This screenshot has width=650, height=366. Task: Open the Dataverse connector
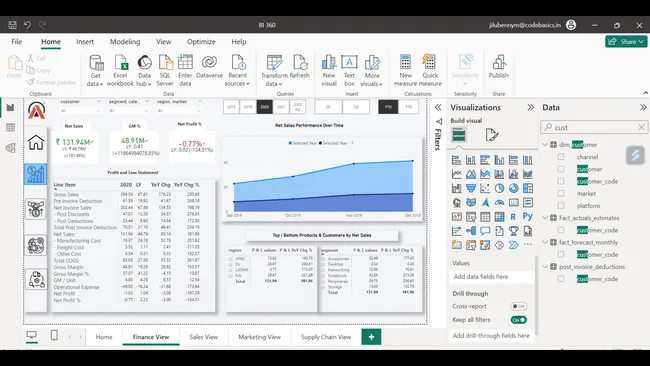point(209,67)
